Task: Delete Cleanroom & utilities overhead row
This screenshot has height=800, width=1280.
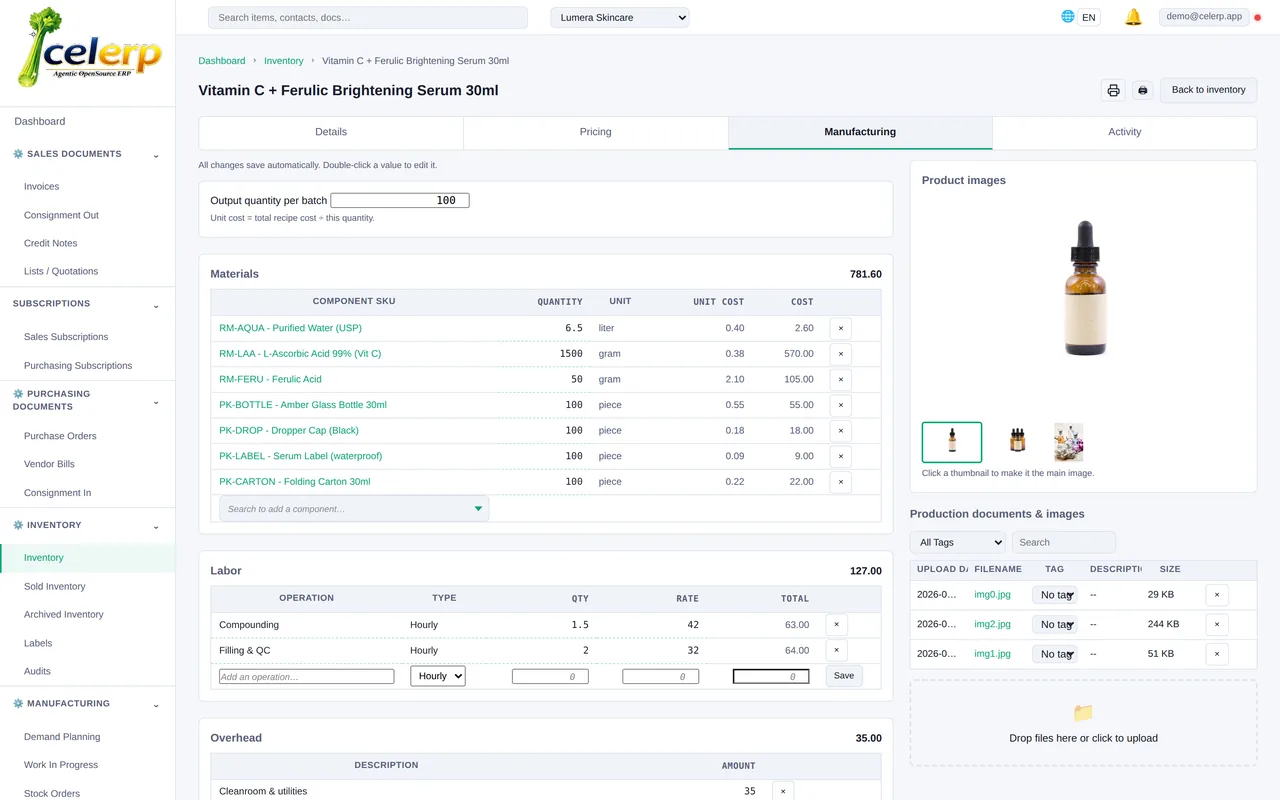Action: click(783, 791)
